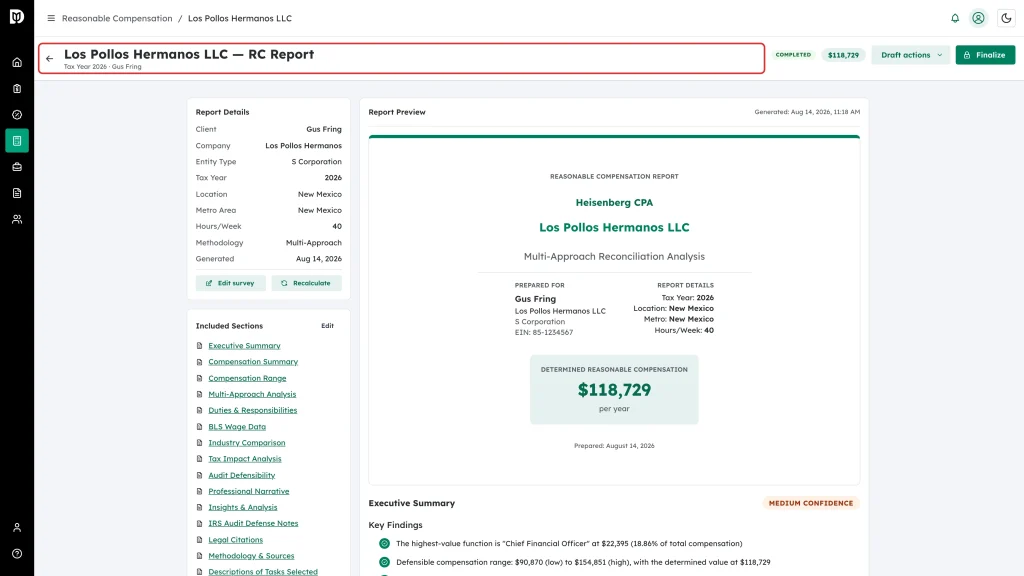
Task: Click the Recalculate button
Action: click(x=306, y=283)
